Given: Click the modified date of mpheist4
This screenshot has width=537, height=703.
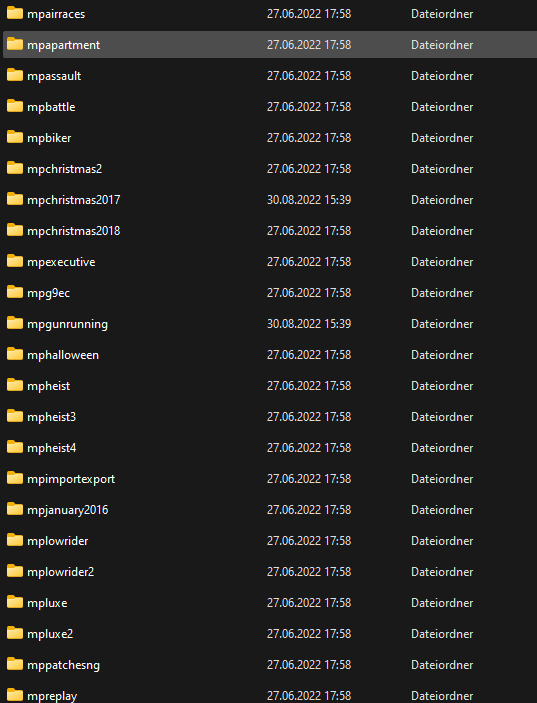Looking at the screenshot, I should click(309, 447).
